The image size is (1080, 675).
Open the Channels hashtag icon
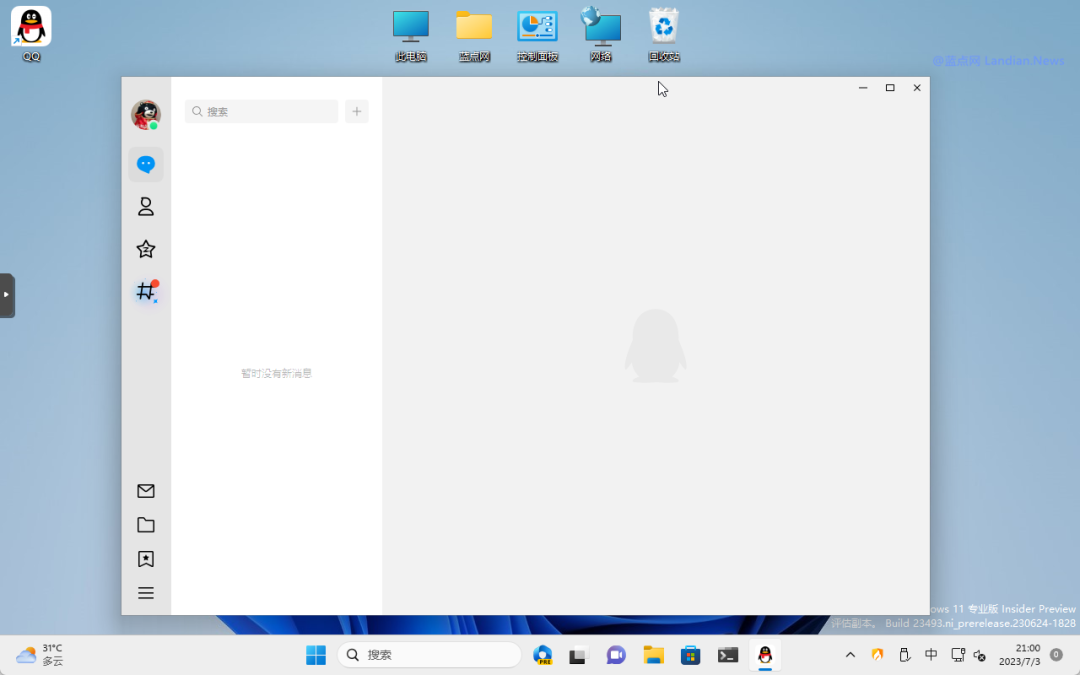tap(146, 291)
